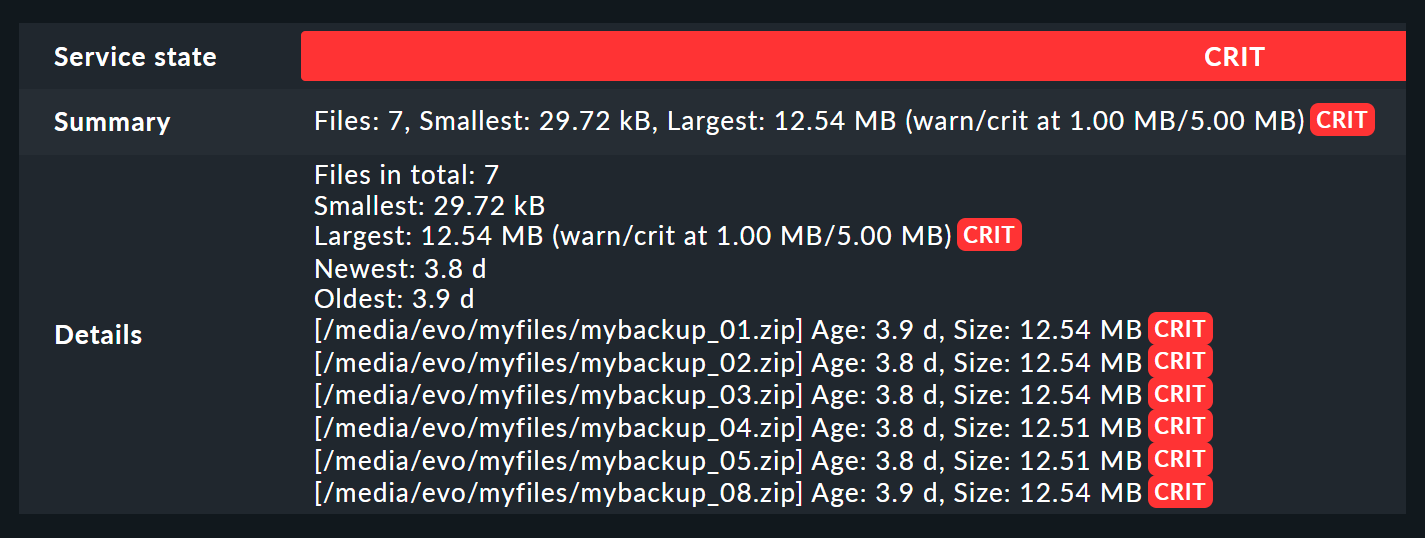Click the Service state row label
1425x538 pixels.
click(135, 57)
